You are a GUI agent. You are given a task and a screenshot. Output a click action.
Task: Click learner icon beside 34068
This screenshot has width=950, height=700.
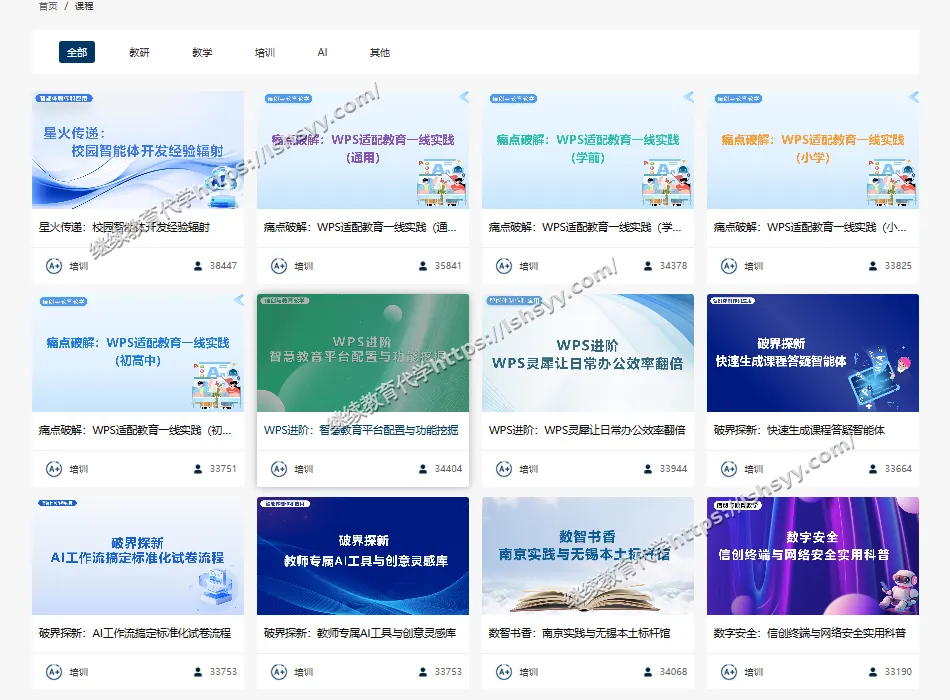click(x=648, y=672)
